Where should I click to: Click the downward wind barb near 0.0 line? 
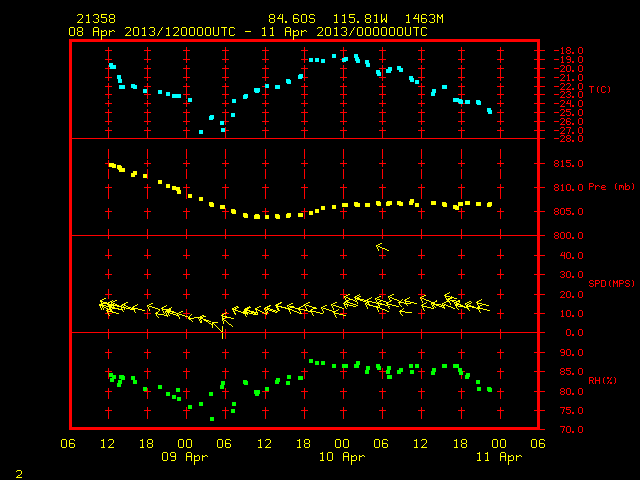click(x=222, y=331)
